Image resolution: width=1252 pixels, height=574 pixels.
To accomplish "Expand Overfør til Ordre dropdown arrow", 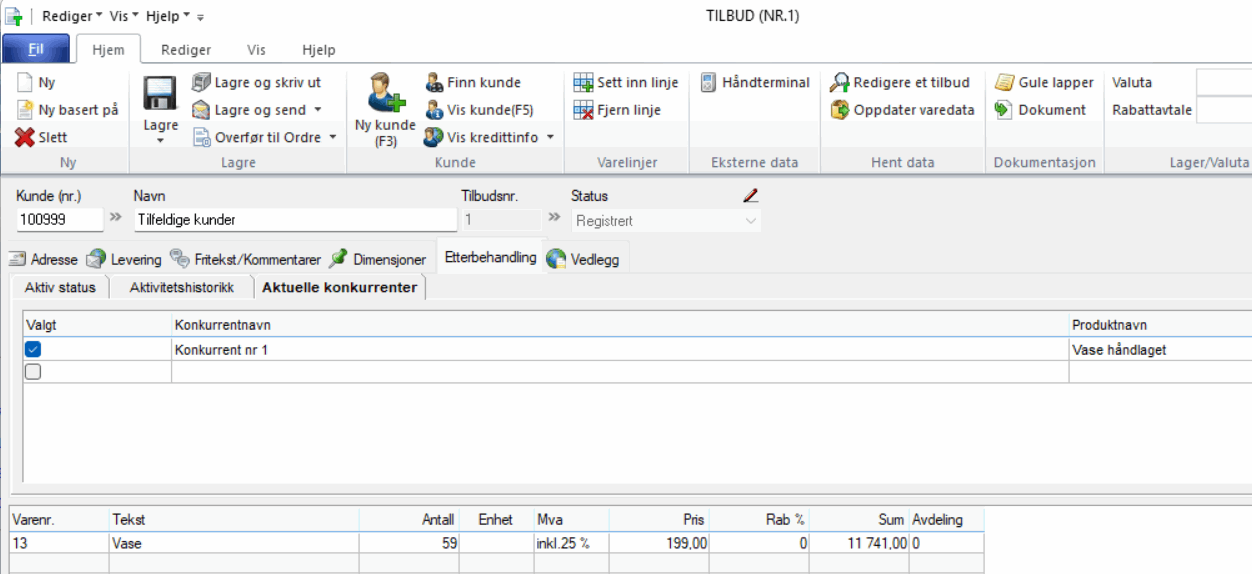I will (332, 138).
